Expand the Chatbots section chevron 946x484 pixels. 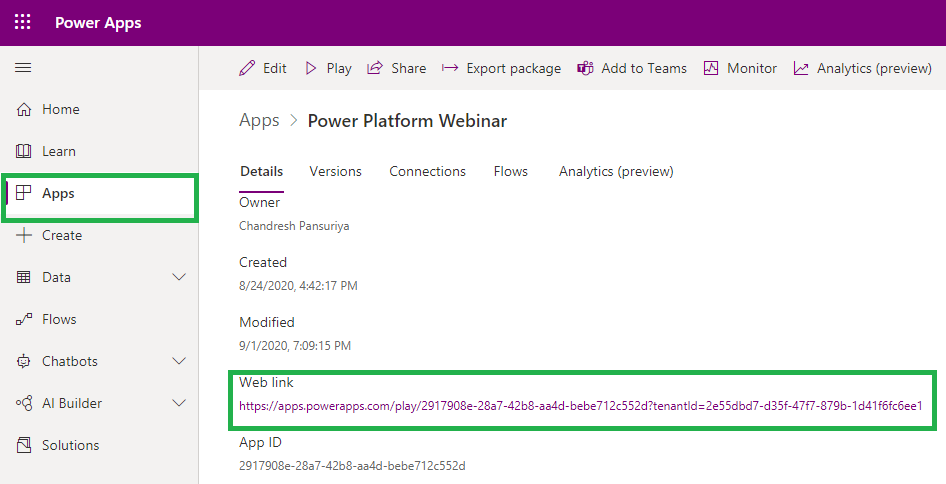(179, 361)
